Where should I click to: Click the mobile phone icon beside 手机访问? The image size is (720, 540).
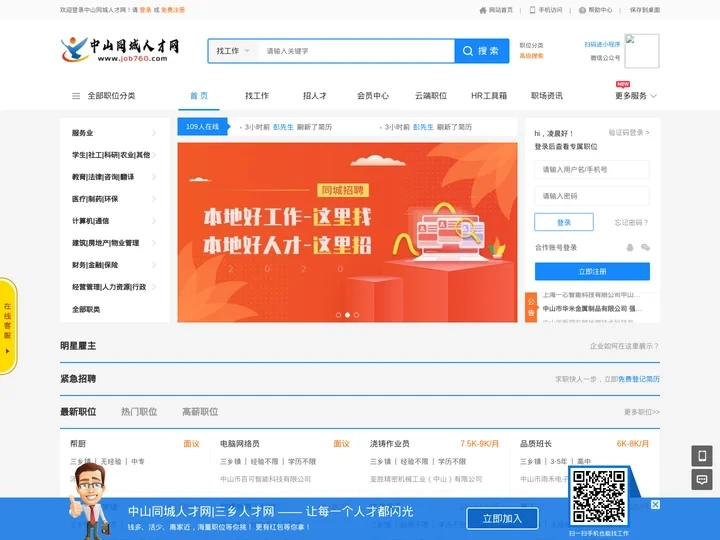(x=532, y=10)
